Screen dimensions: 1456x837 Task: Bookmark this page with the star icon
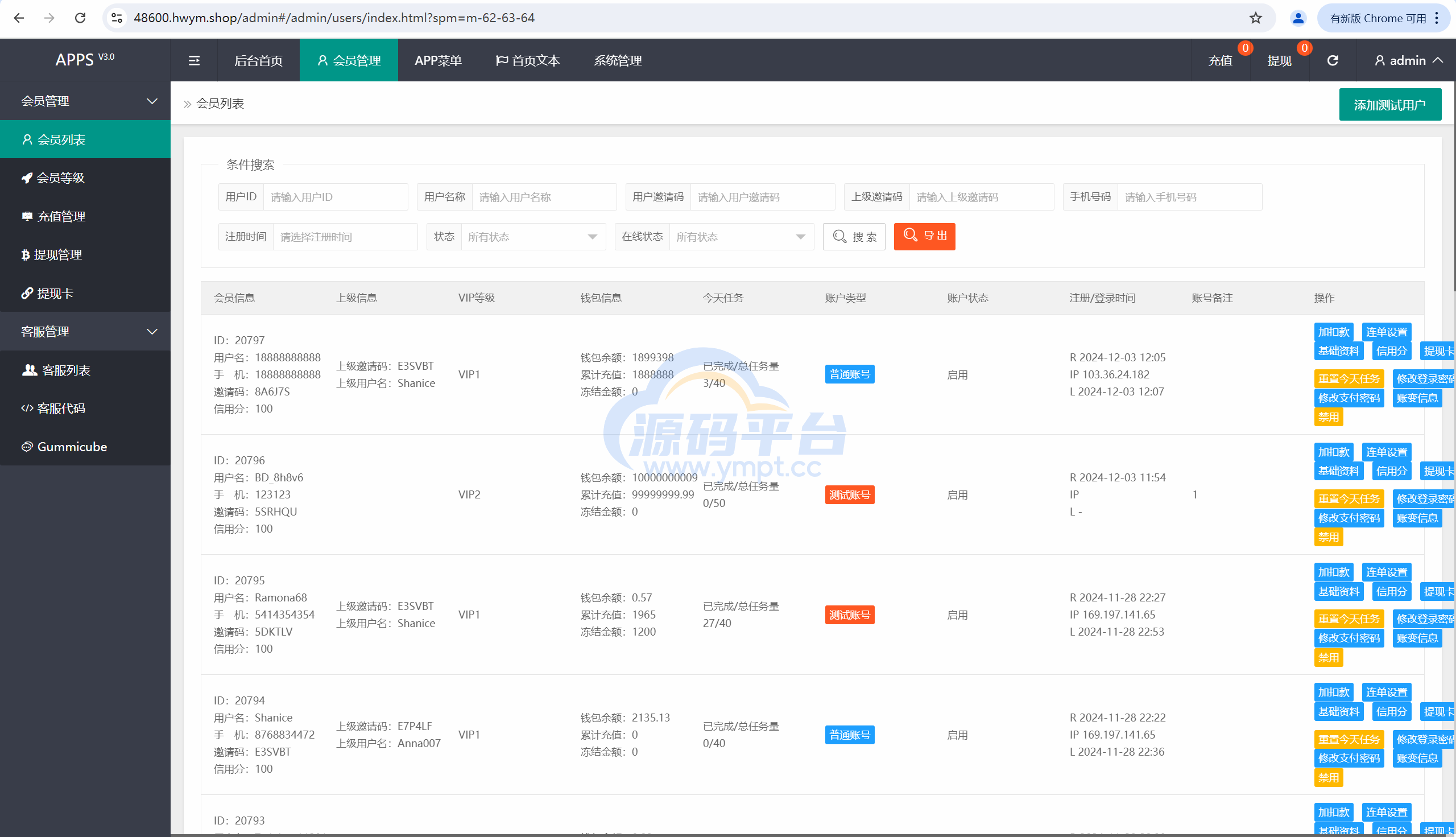(x=1255, y=18)
